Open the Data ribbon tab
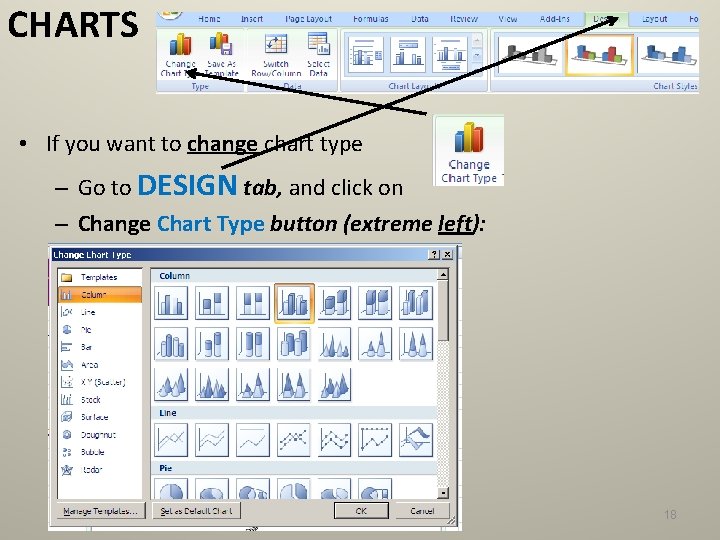 (420, 19)
